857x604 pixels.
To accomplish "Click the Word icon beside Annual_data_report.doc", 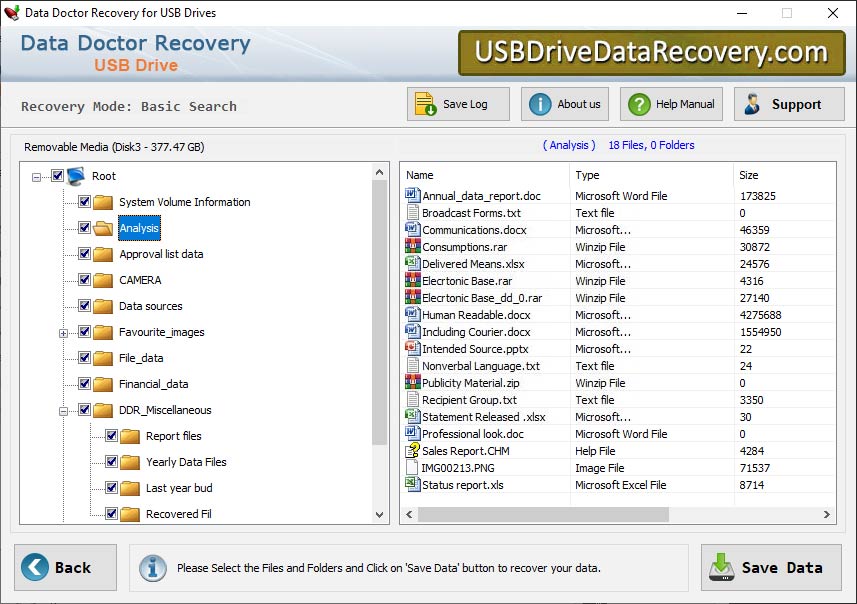I will point(412,195).
